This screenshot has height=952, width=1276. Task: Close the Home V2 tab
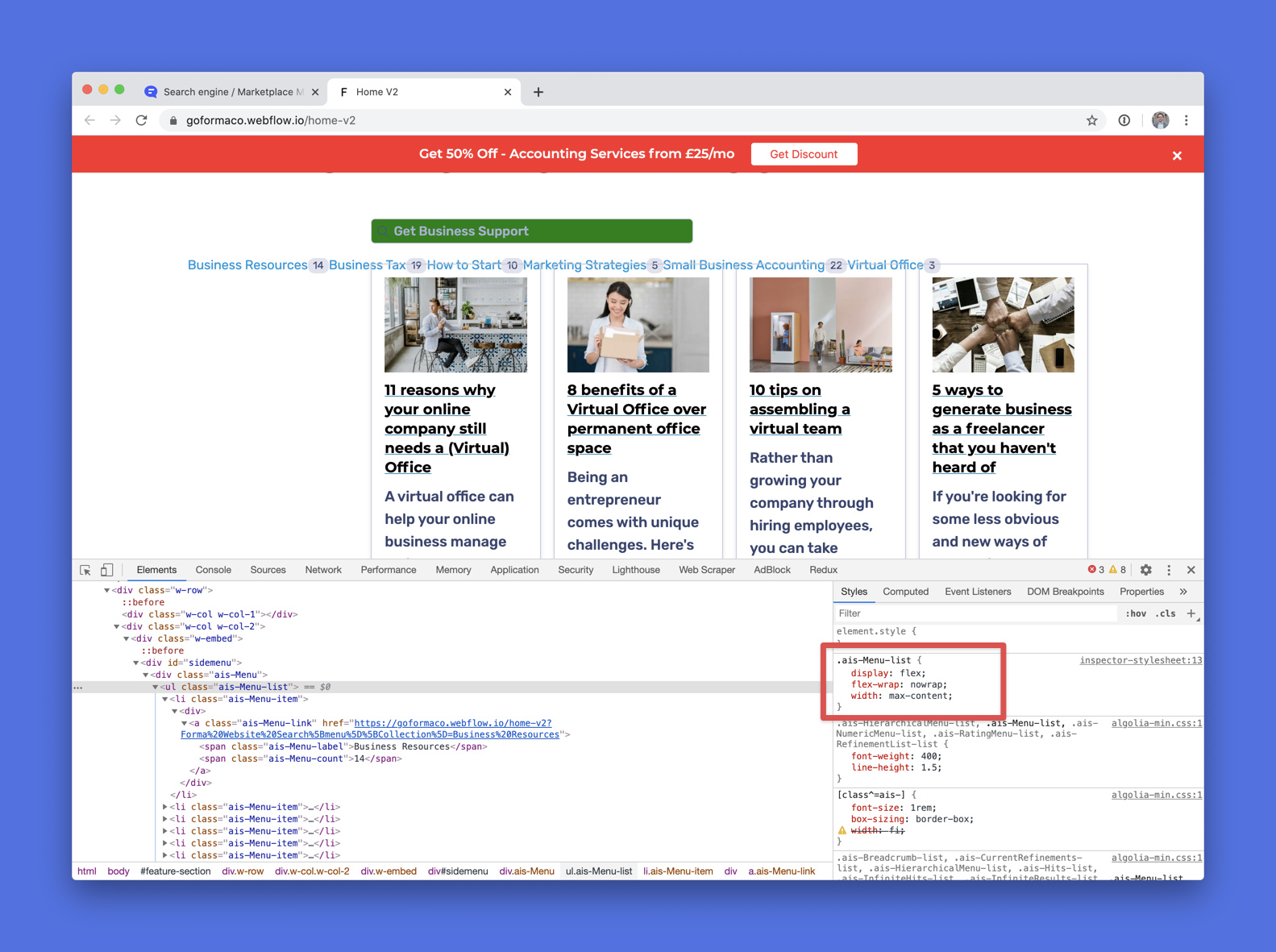coord(508,92)
